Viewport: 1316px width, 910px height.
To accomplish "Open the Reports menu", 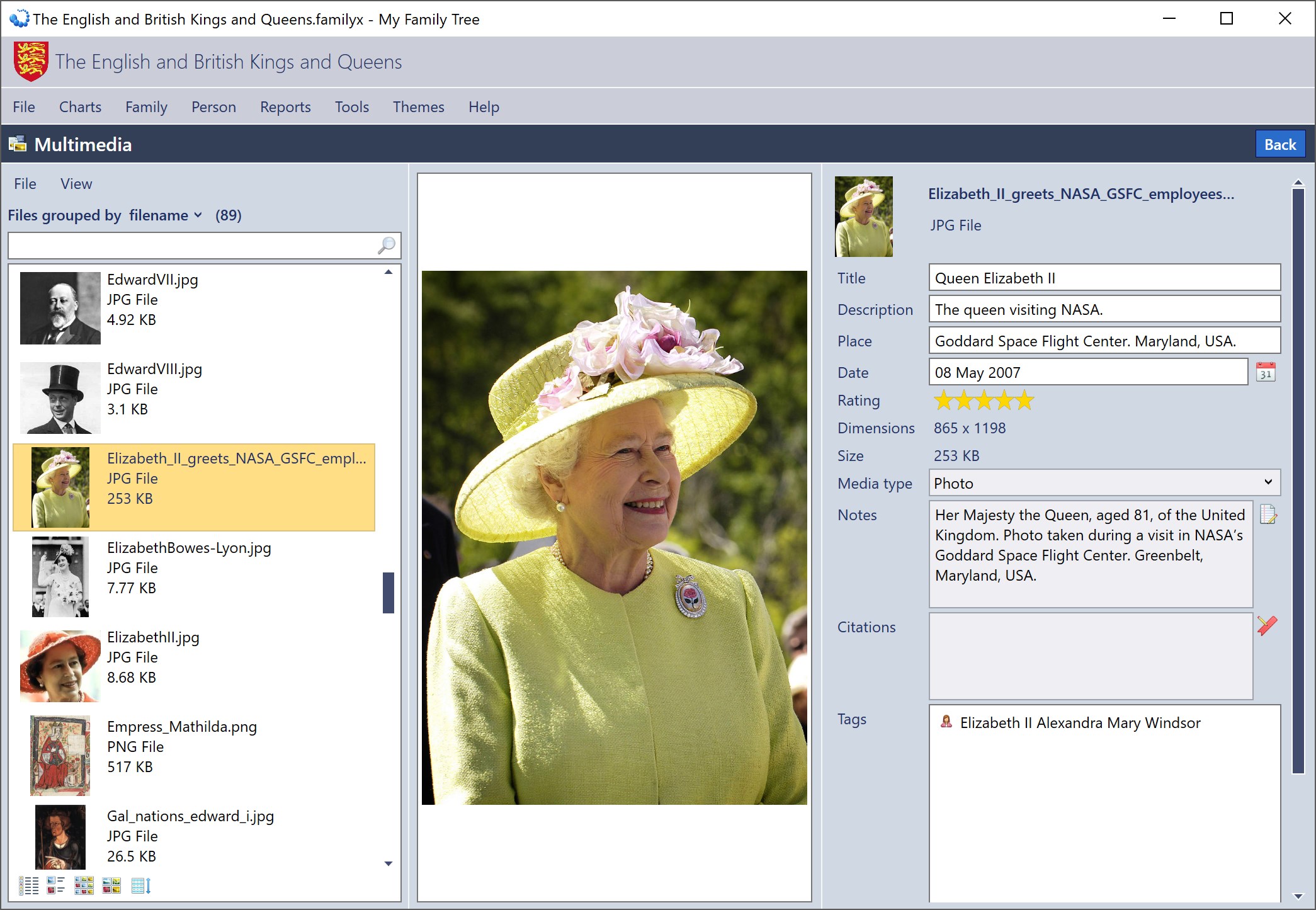I will pyautogui.click(x=285, y=107).
